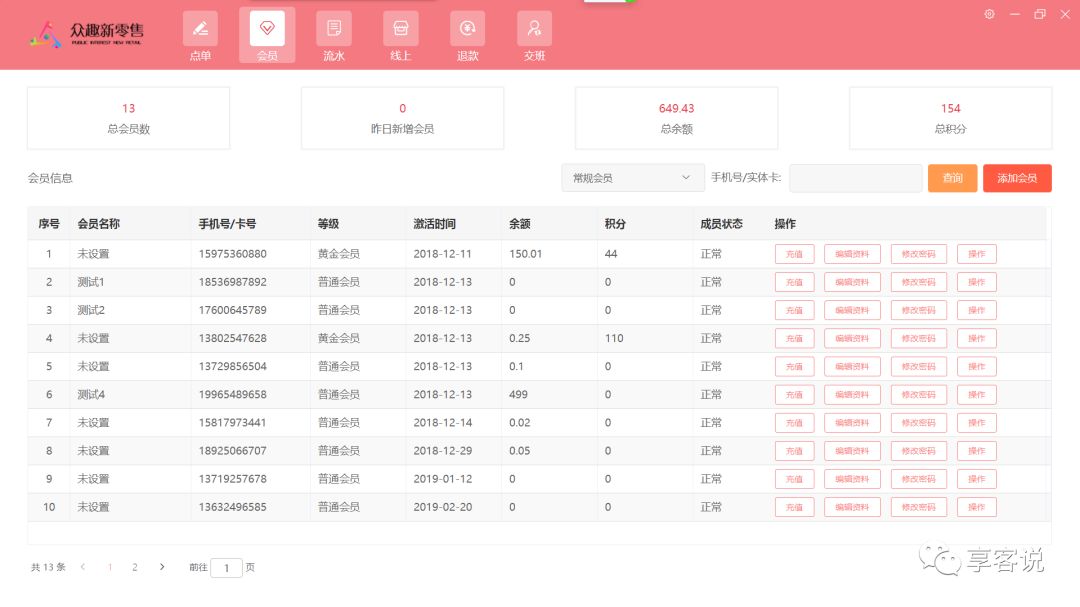Switch to the 线上 (online) module
Screen dimensions: 1080x607
pyautogui.click(x=400, y=35)
